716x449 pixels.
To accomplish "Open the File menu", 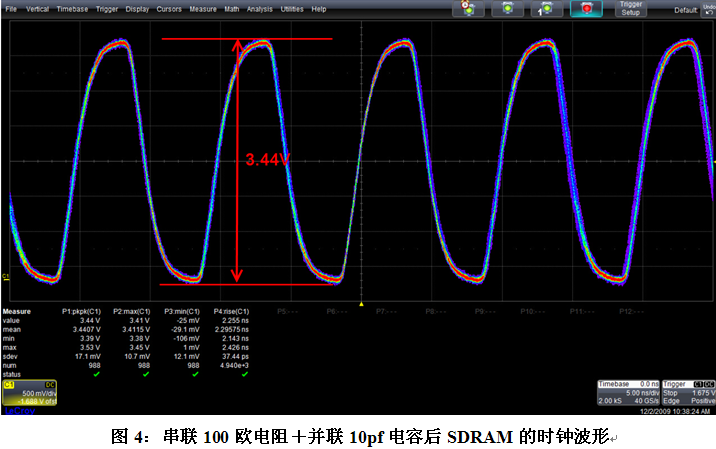I will 11,9.
